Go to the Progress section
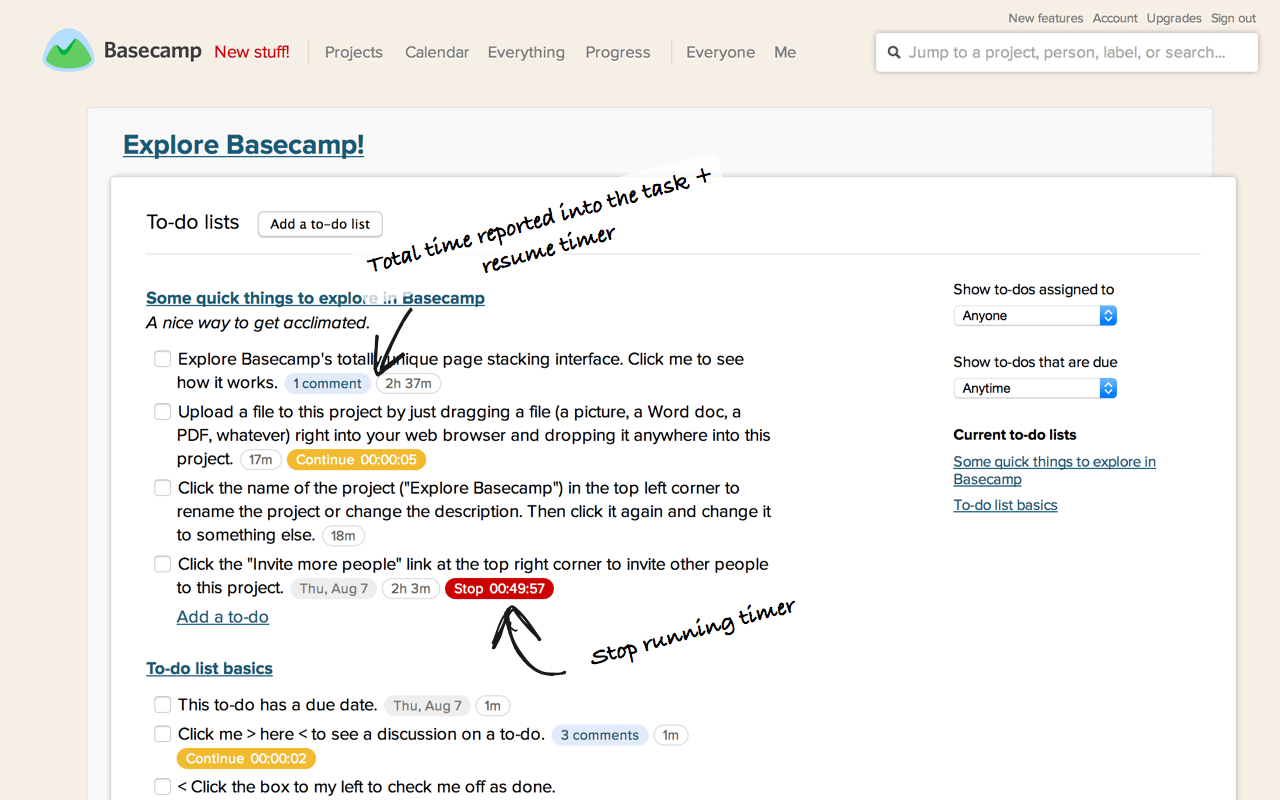Image resolution: width=1280 pixels, height=800 pixels. 617,52
